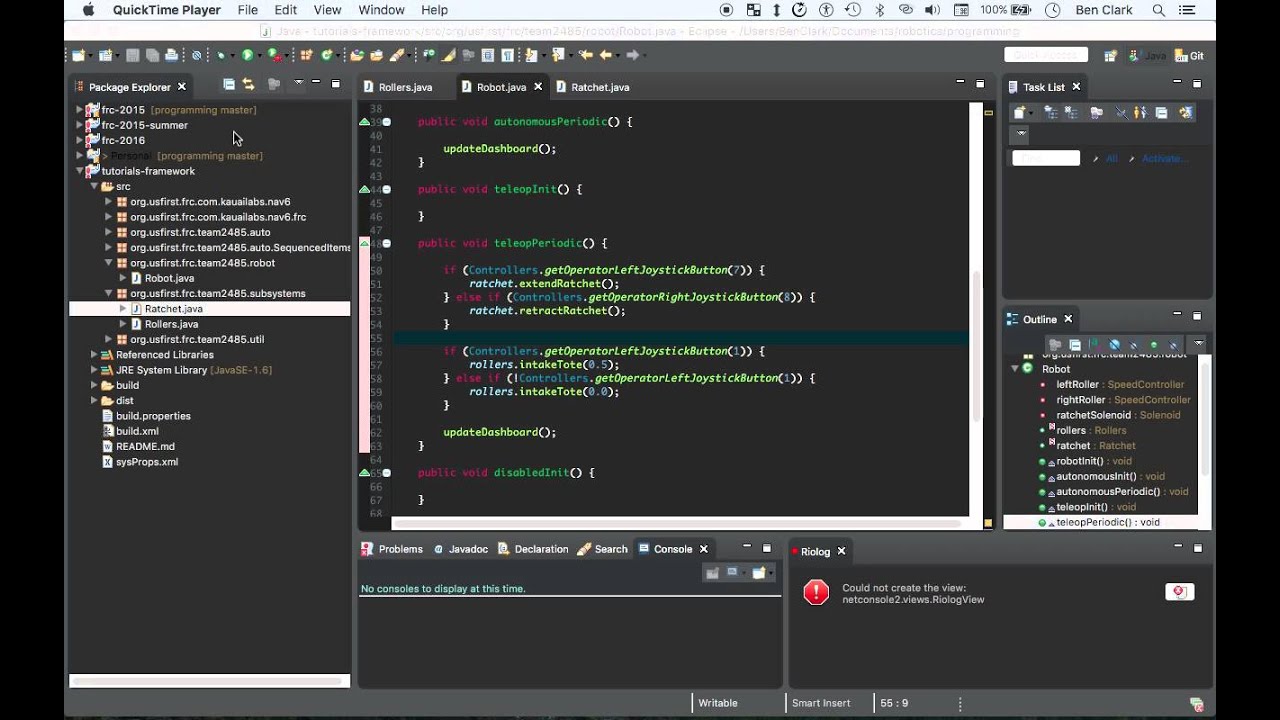This screenshot has height=720, width=1280.
Task: Open the Run button dropdown arrow
Action: [x=259, y=55]
